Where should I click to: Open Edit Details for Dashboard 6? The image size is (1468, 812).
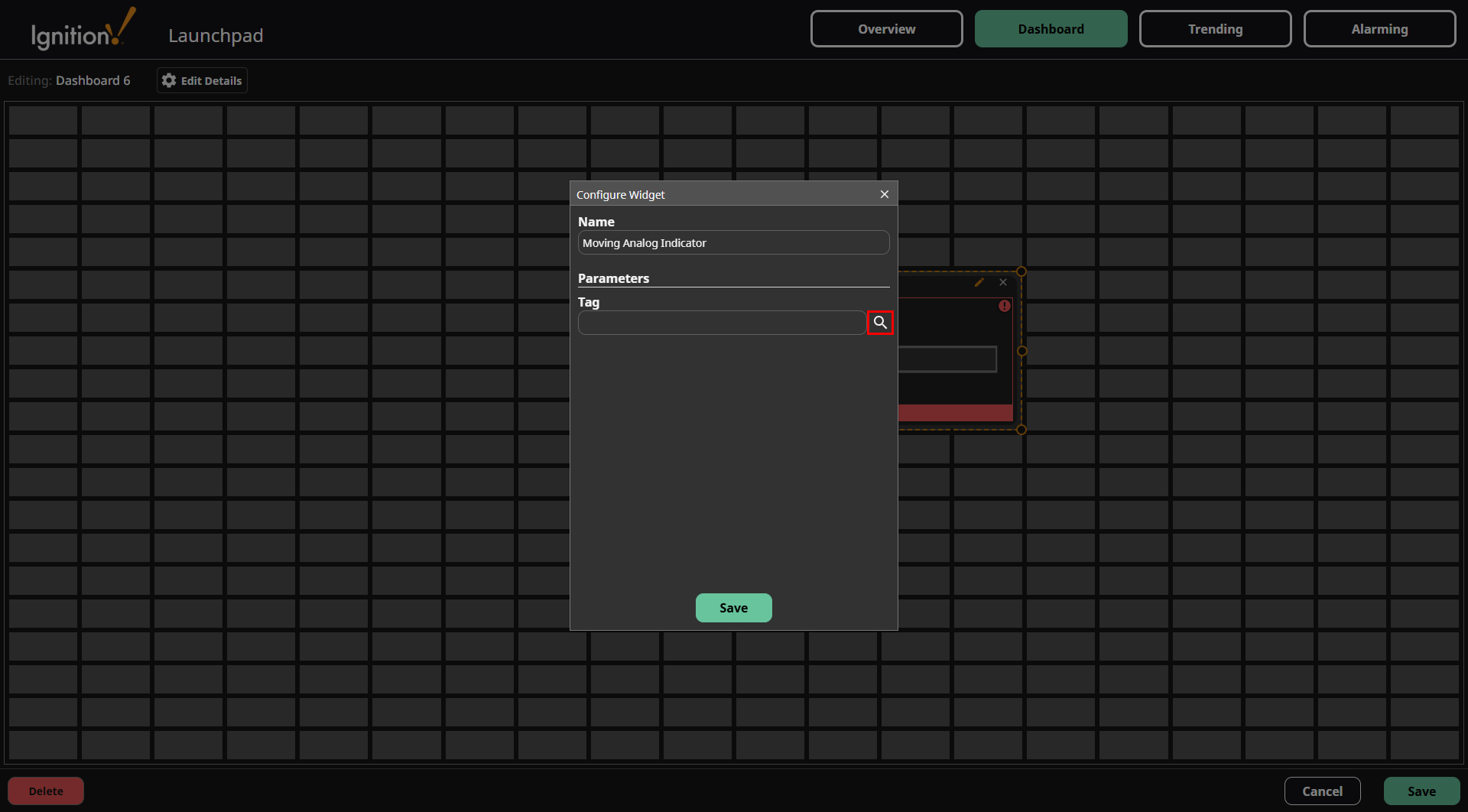pos(201,80)
